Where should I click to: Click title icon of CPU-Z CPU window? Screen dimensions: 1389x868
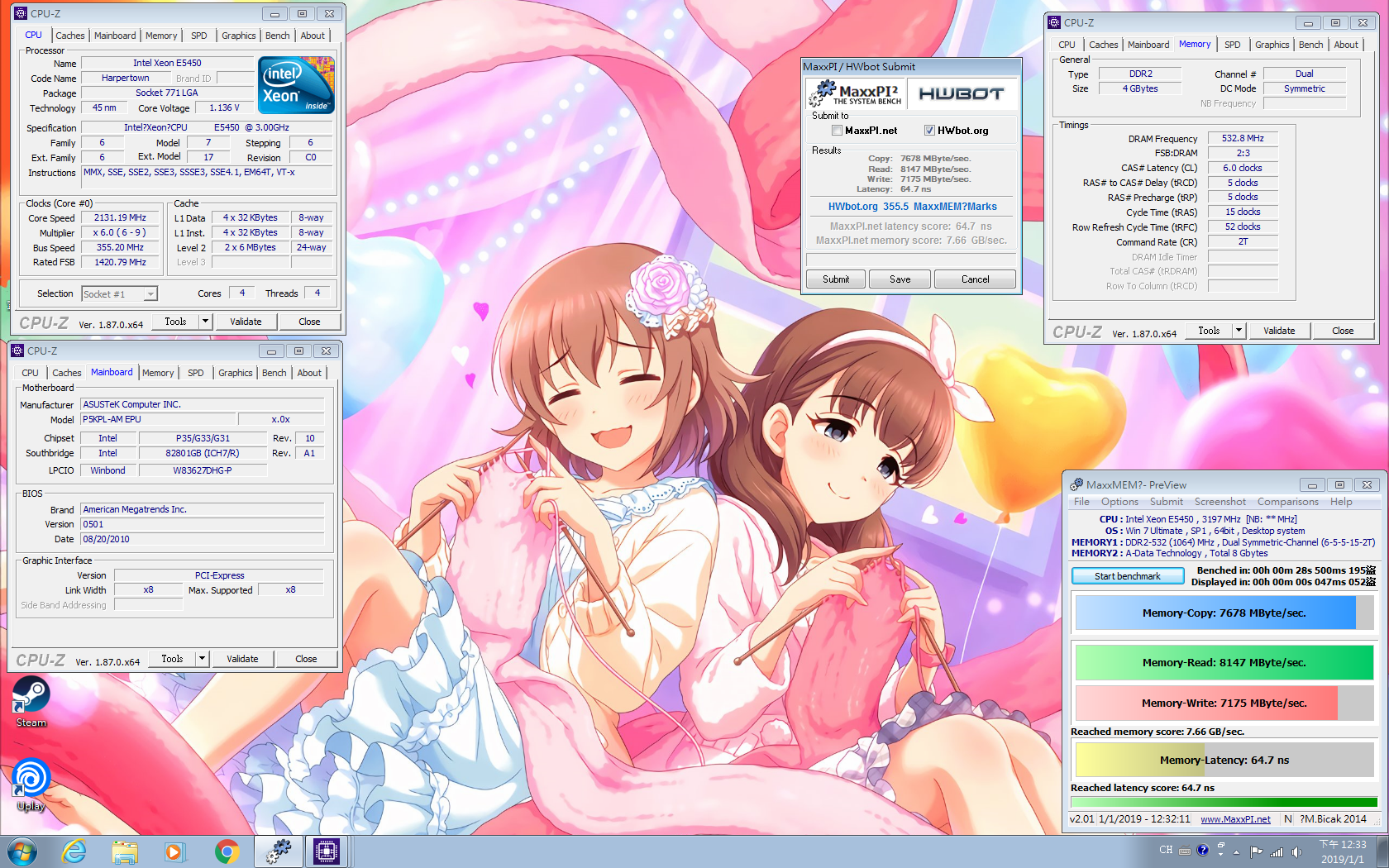click(21, 13)
